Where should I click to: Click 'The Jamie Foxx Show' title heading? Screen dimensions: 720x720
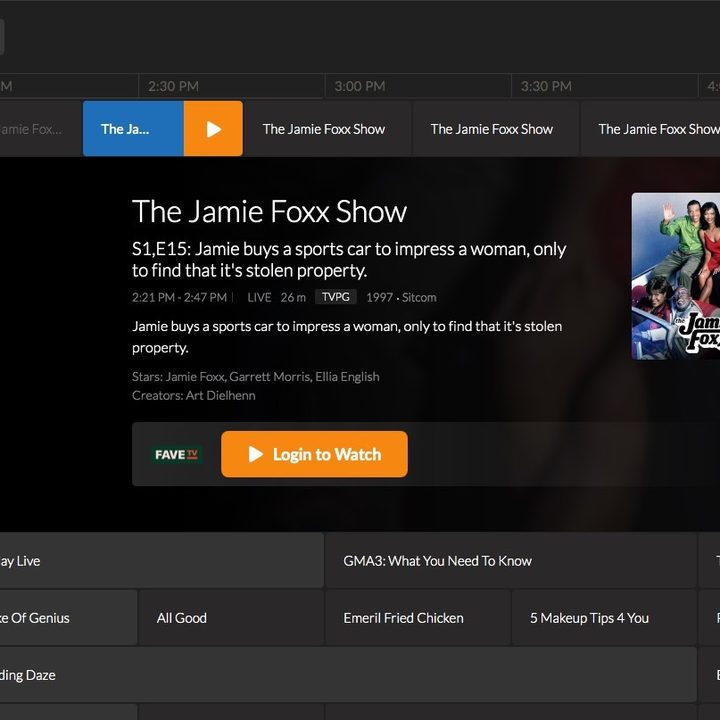[270, 212]
